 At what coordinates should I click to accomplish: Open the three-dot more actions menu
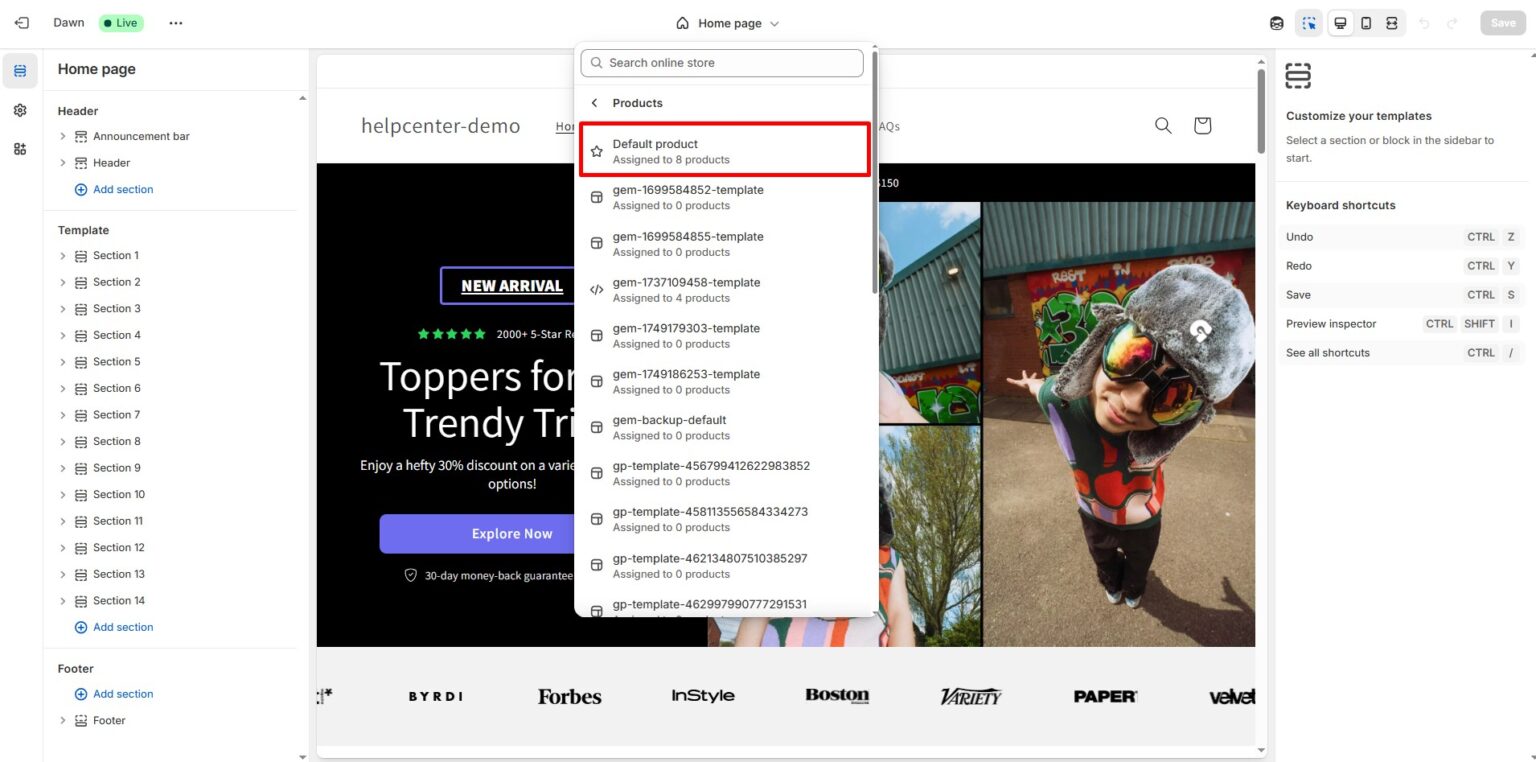tap(176, 23)
